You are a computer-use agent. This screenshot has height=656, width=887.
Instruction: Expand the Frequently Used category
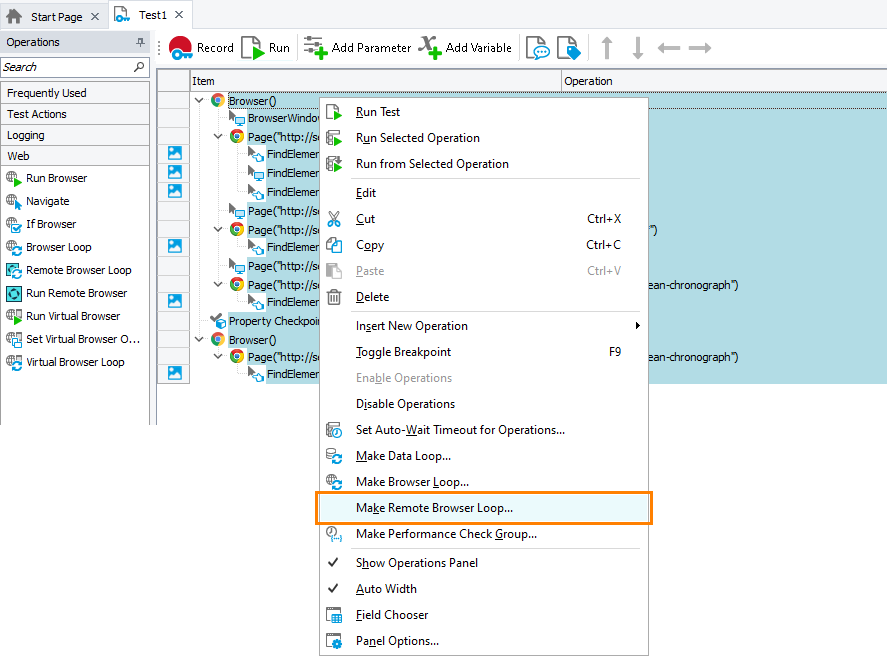pyautogui.click(x=47, y=93)
